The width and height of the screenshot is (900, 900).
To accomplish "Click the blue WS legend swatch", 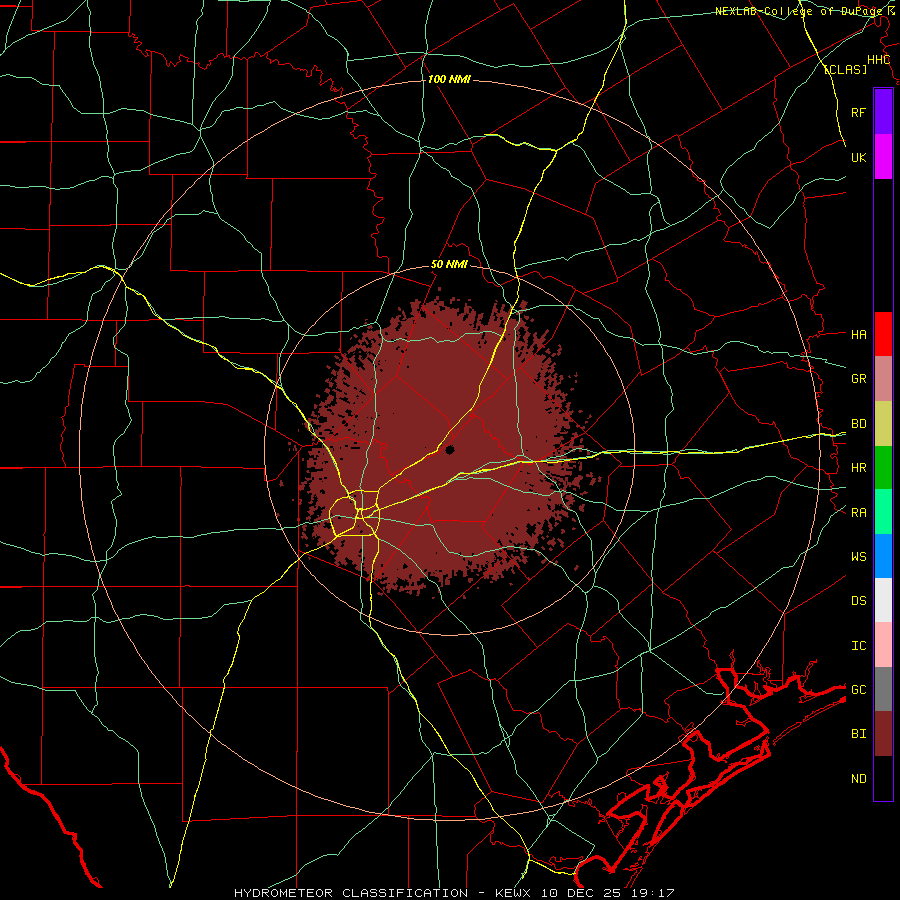I will (883, 556).
